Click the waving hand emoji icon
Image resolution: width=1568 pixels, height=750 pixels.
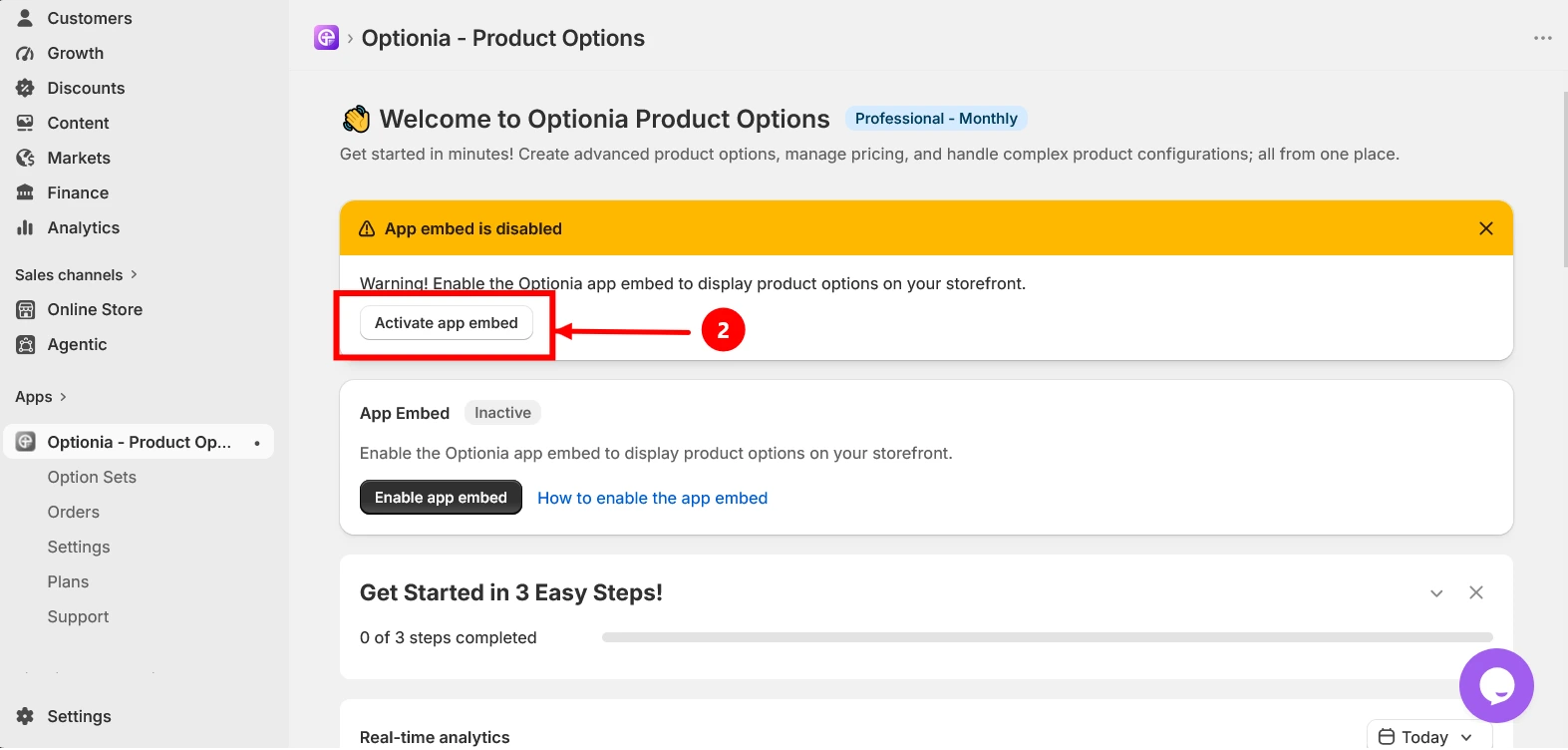coord(356,120)
